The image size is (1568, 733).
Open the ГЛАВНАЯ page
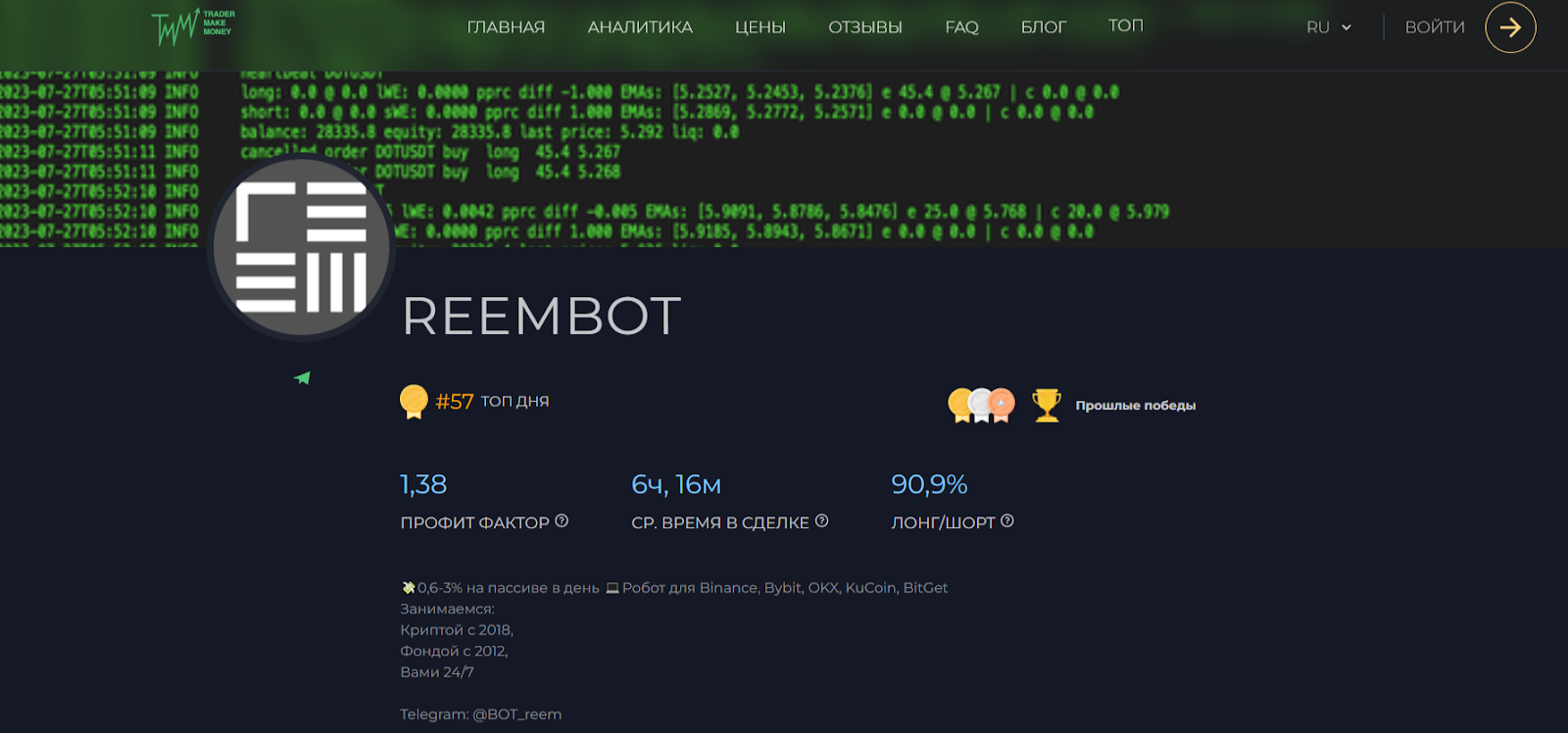(x=506, y=27)
